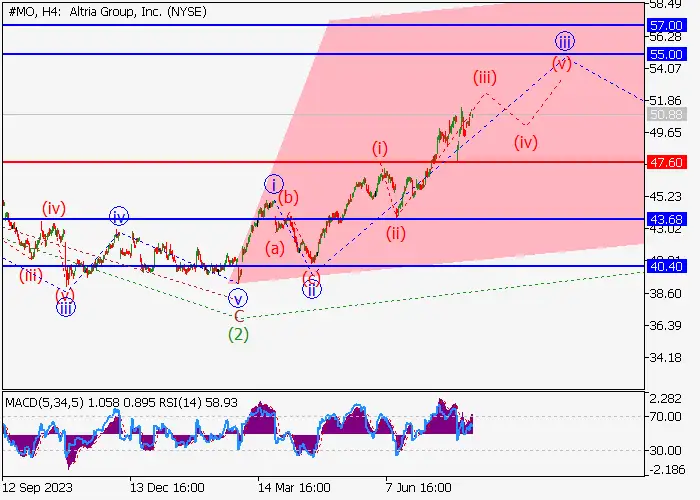Select the brown C wave label above (2)

pos(239,316)
